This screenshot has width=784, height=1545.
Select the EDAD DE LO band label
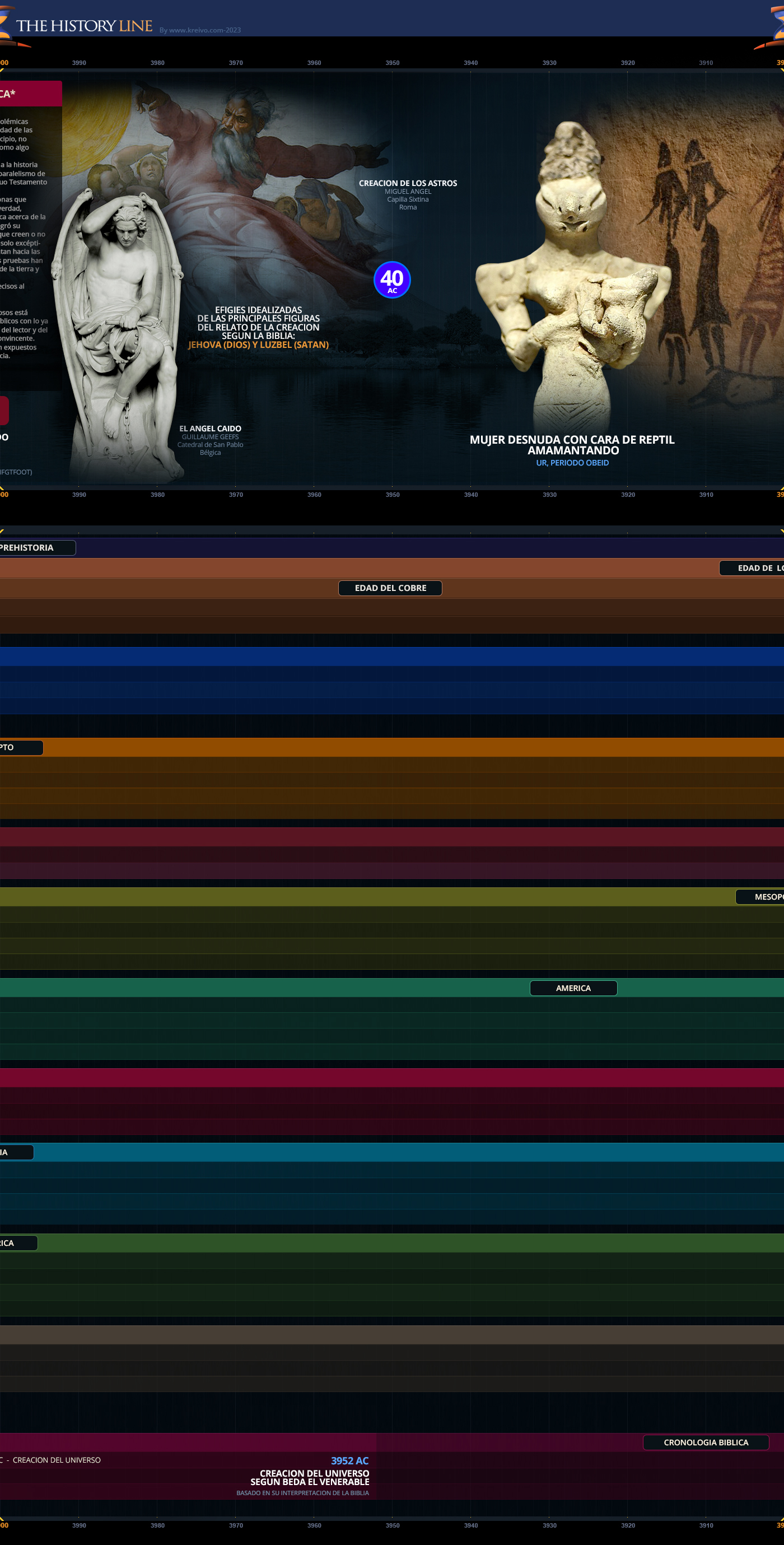tap(752, 568)
